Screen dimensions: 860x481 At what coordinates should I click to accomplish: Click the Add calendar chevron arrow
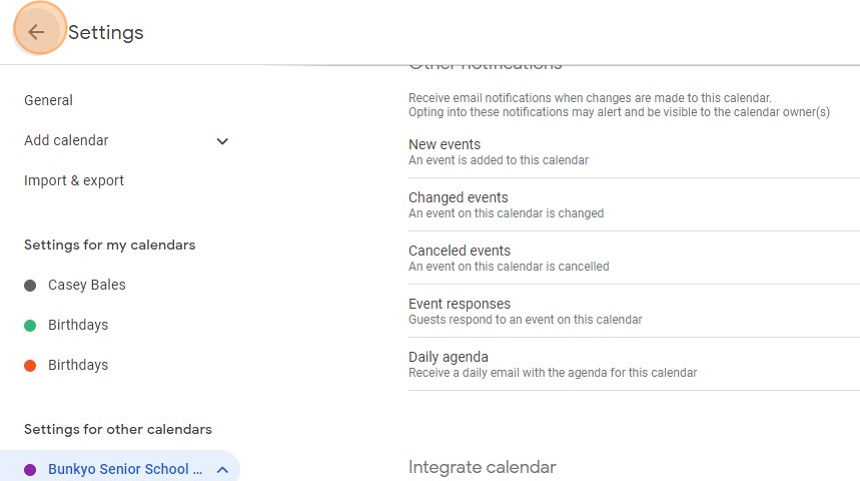click(x=222, y=141)
